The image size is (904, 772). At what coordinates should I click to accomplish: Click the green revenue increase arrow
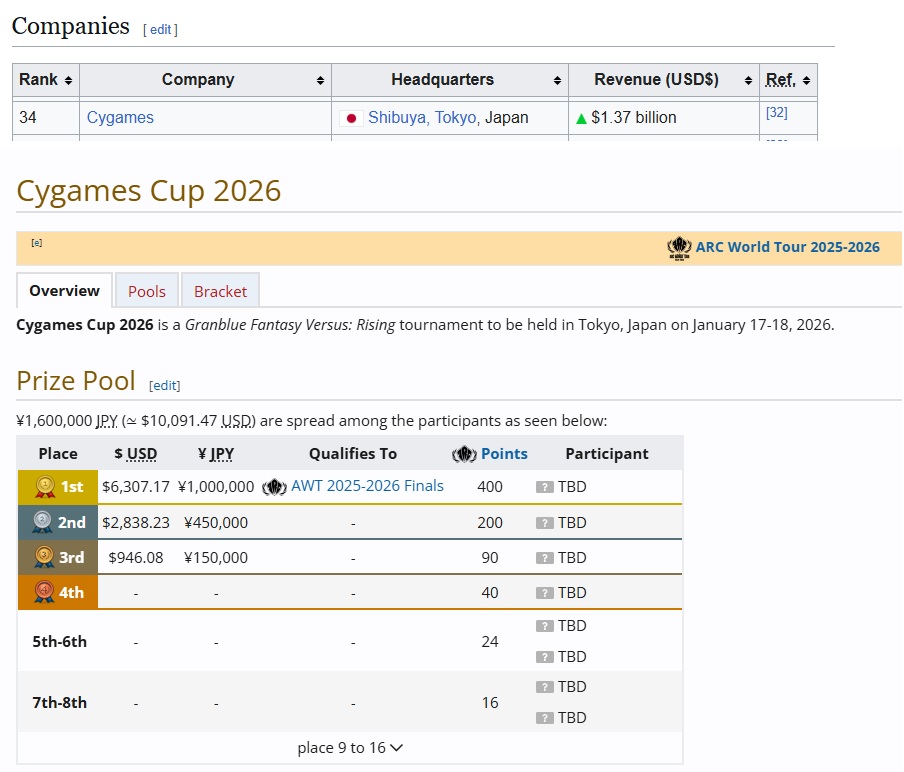[581, 119]
